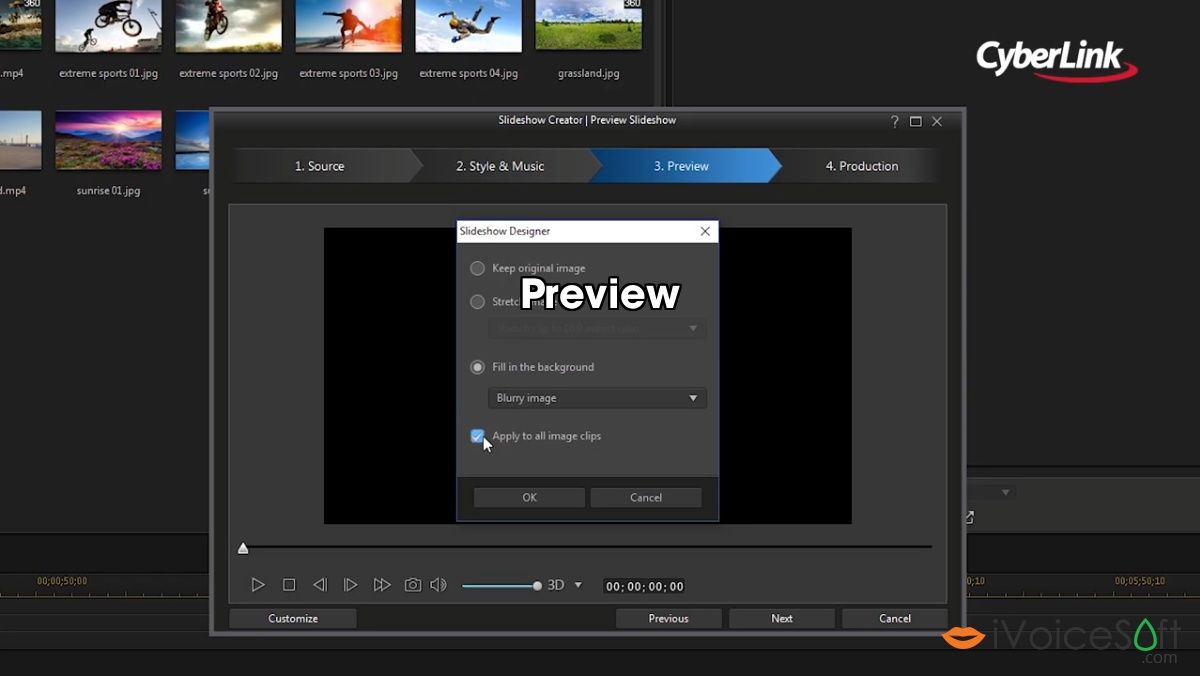Switch to the 2. Style & Music step
This screenshot has height=676, width=1200.
500,166
